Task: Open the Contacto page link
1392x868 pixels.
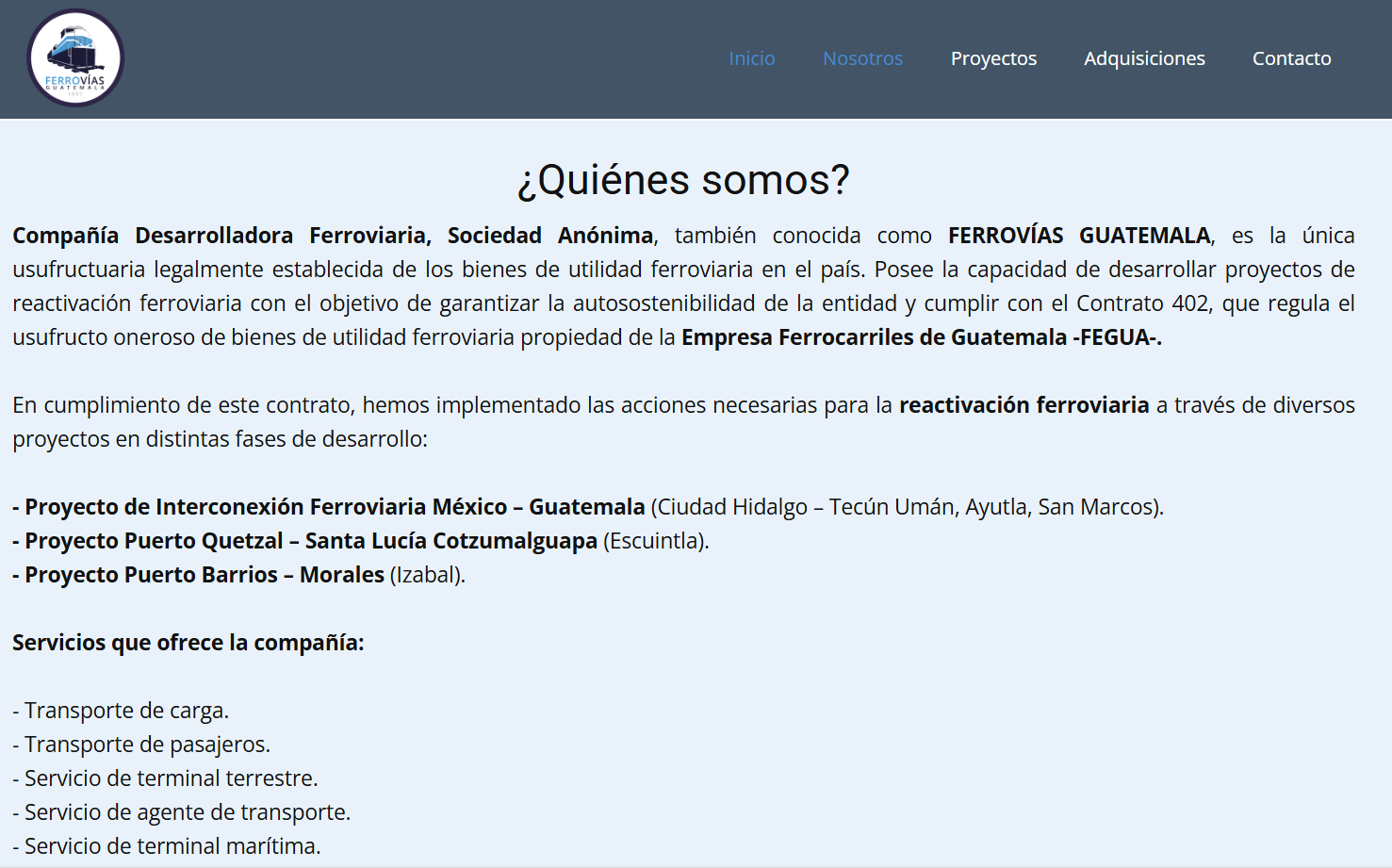Action: click(1291, 58)
